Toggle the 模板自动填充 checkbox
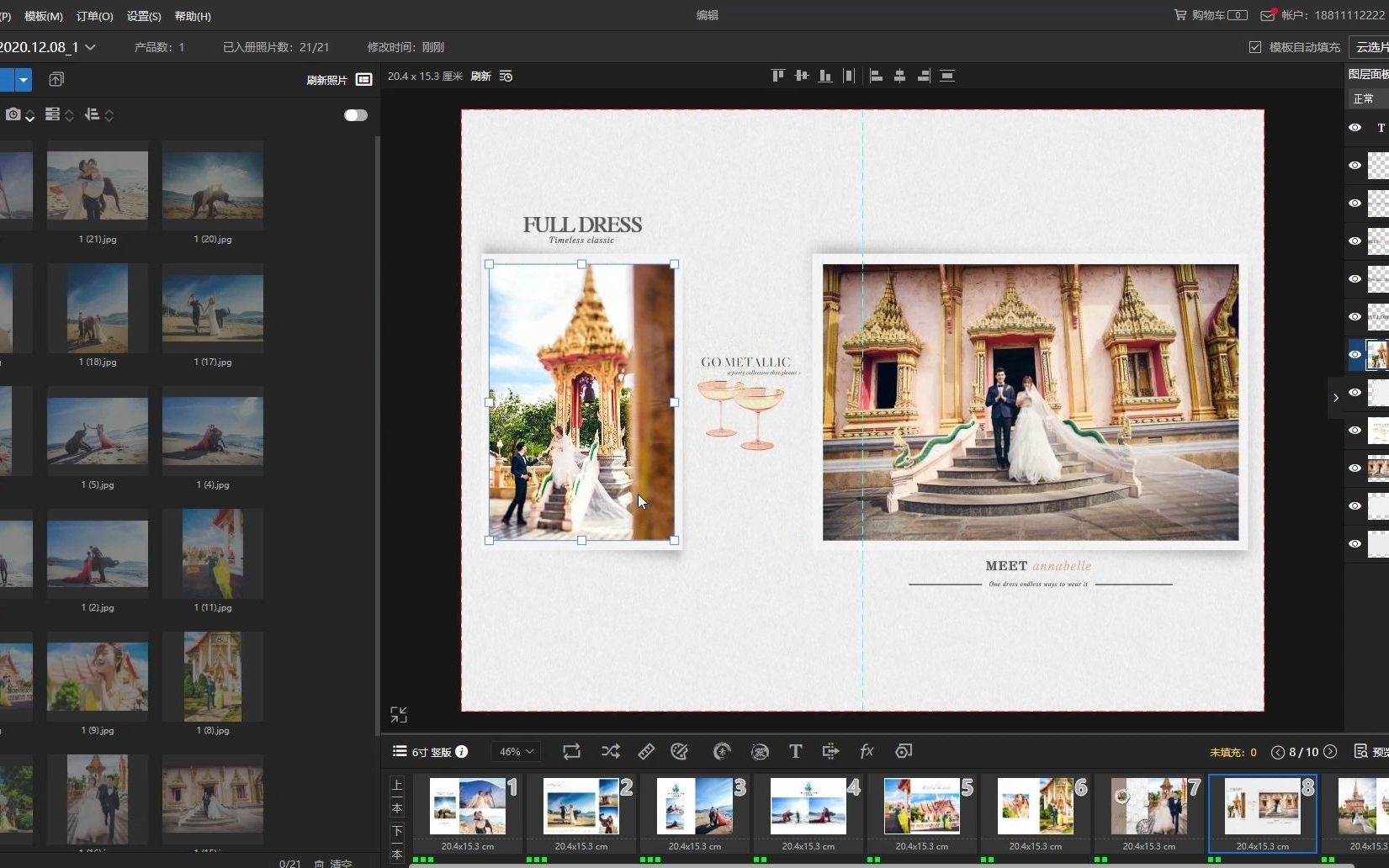The image size is (1389, 868). [1255, 47]
